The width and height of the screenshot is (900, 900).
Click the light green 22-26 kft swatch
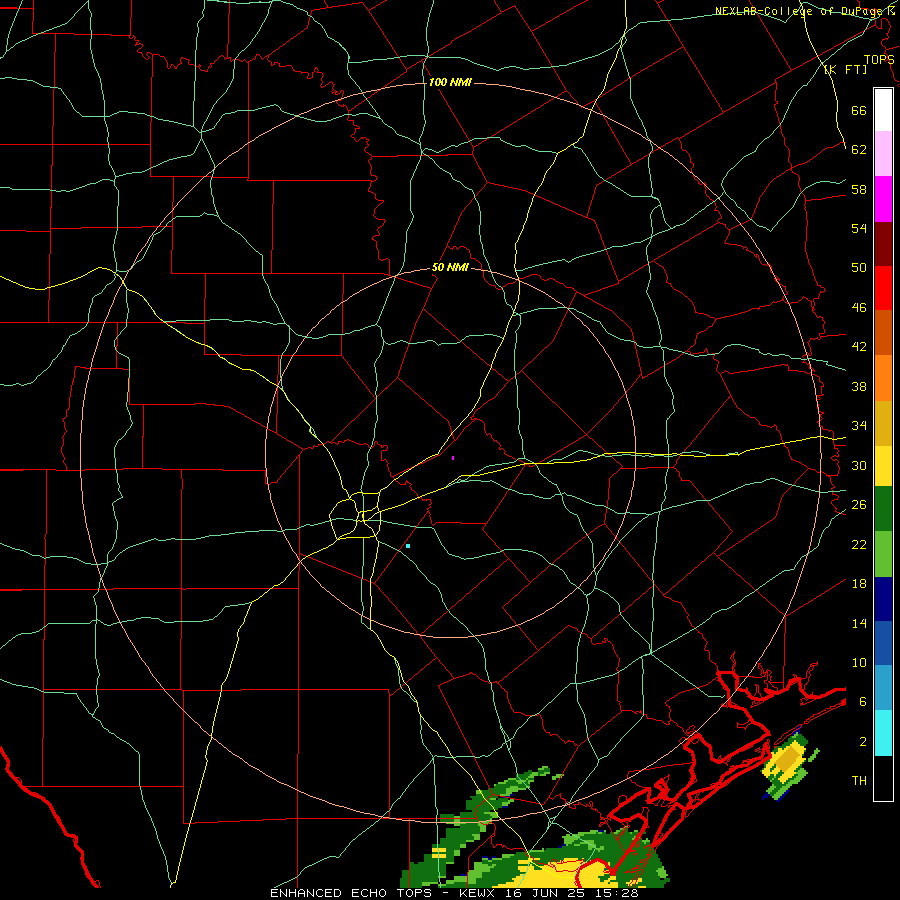[883, 554]
